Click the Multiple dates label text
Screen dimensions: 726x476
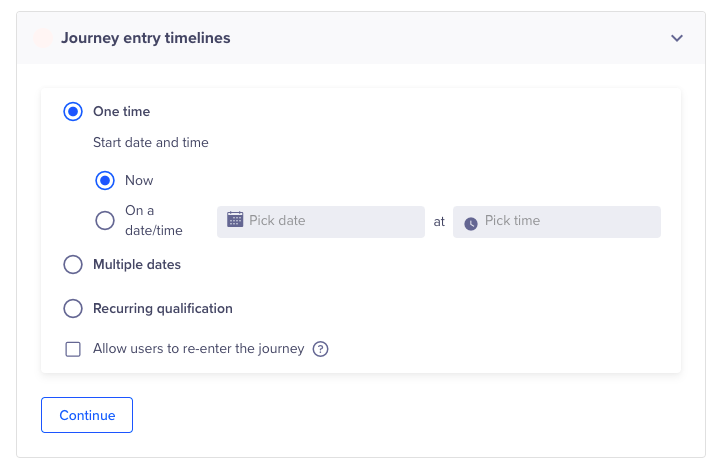(137, 265)
